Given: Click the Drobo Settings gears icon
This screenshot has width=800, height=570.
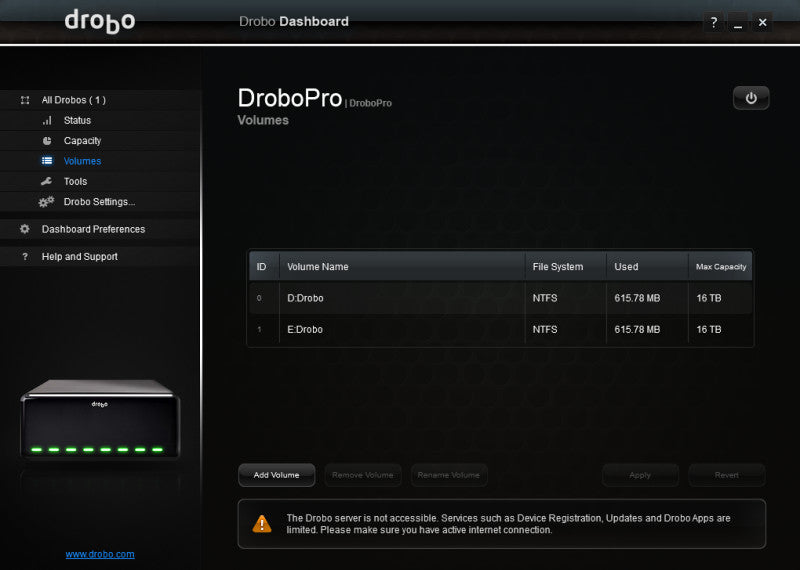Looking at the screenshot, I should [46, 202].
